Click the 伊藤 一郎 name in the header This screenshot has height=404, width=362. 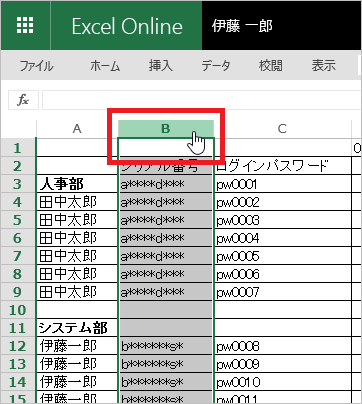click(x=242, y=26)
